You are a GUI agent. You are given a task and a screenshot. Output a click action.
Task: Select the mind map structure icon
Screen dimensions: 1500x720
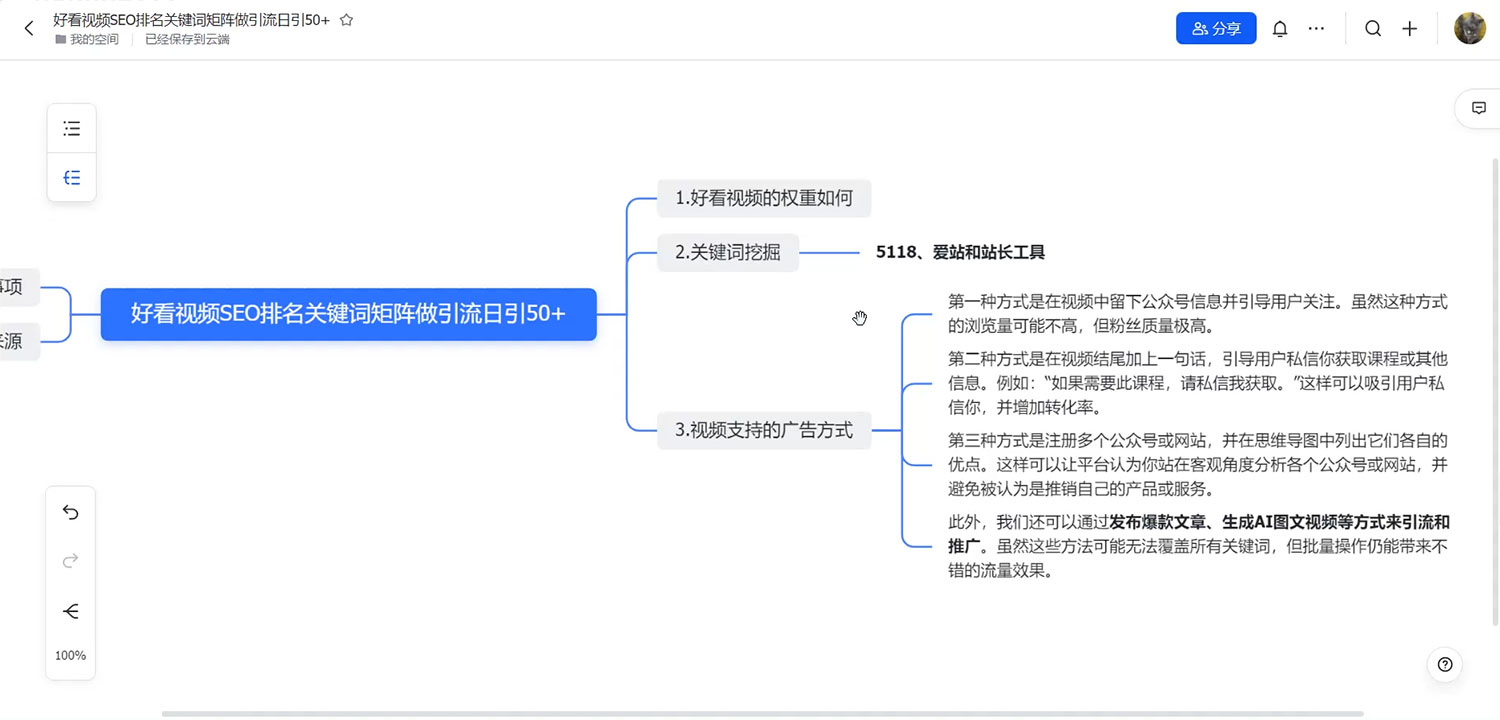71,177
